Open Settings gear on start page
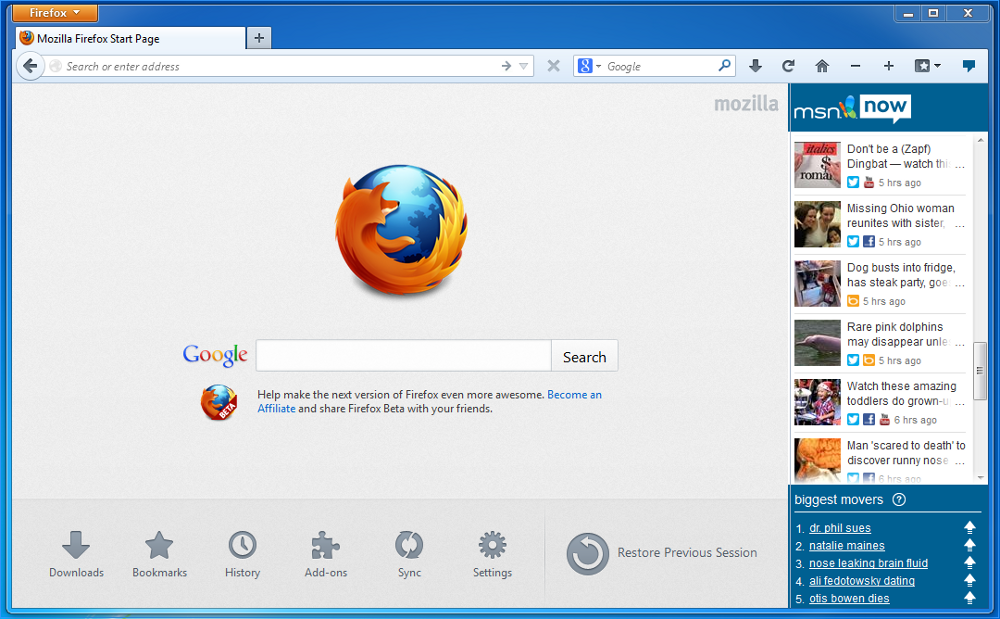This screenshot has width=1000, height=619. [492, 554]
